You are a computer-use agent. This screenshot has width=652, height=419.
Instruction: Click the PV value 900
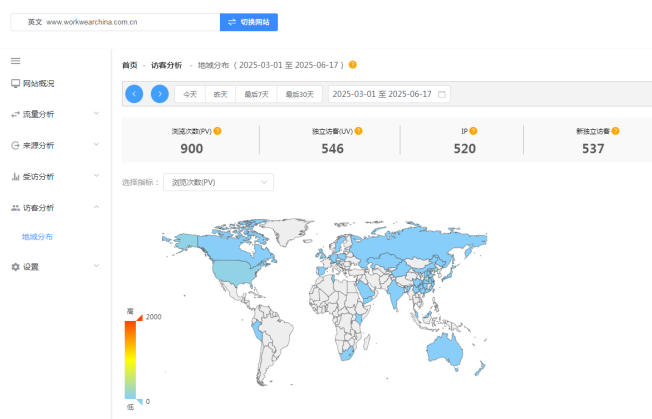[x=192, y=148]
